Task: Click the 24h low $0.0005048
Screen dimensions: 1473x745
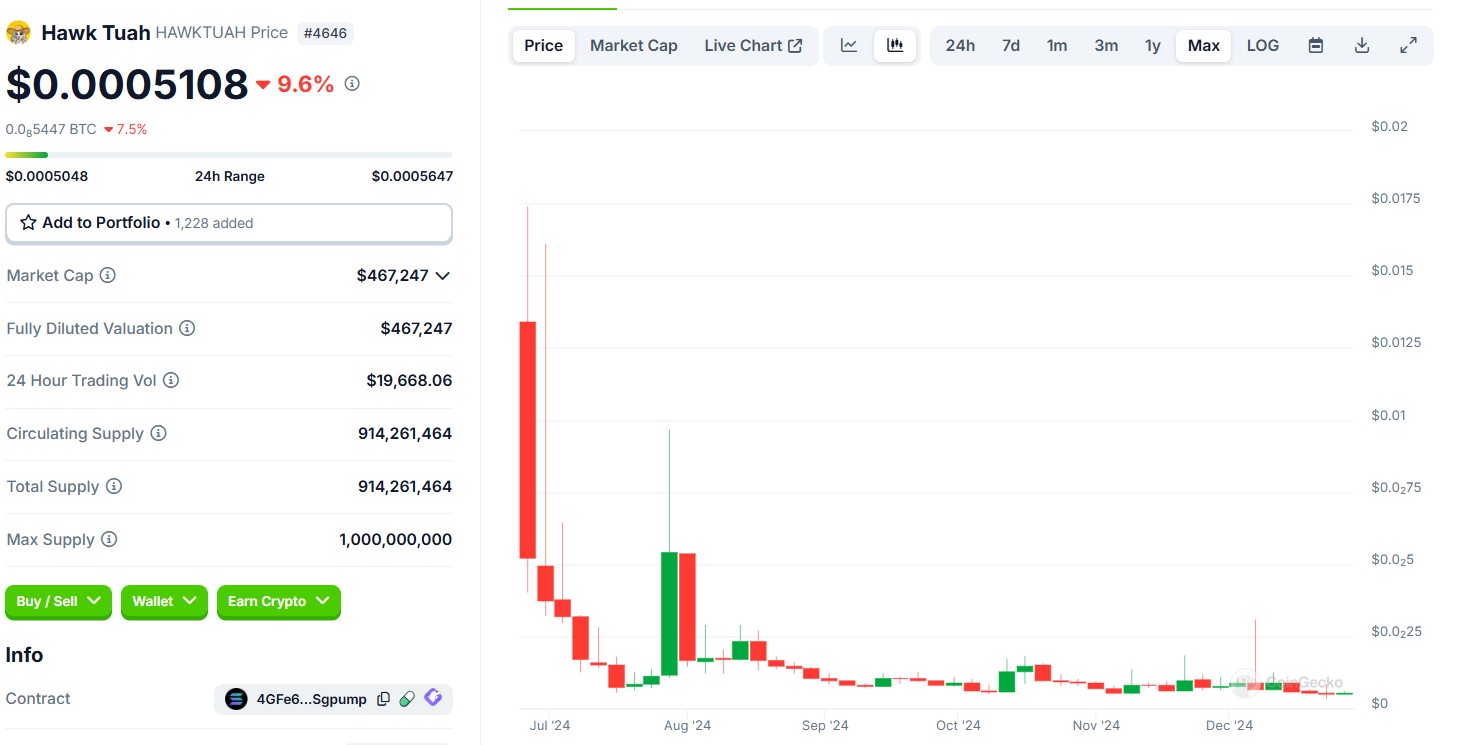Action: click(47, 176)
